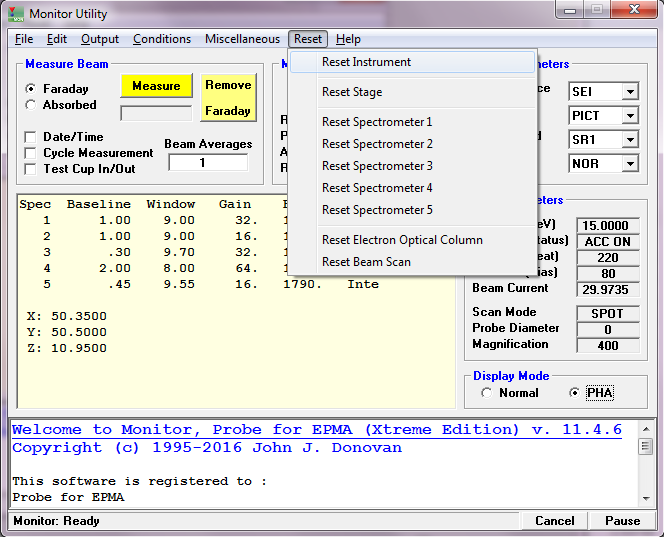
Task: Choose Reset Instrument from the menu
Action: point(366,62)
